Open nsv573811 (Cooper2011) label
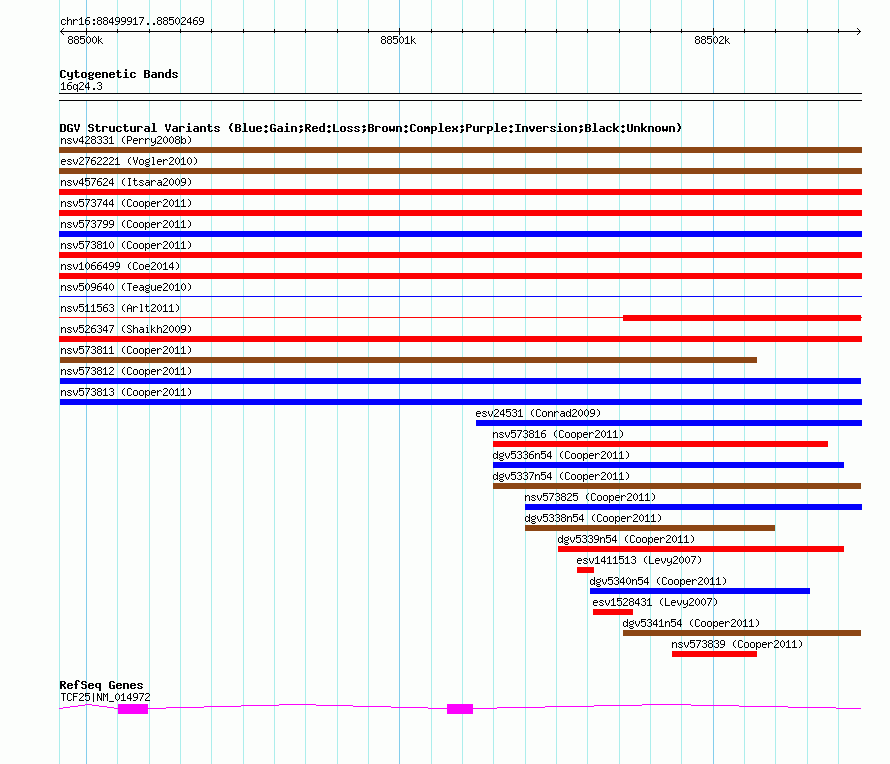Viewport: 890px width, 764px height. pyautogui.click(x=126, y=350)
